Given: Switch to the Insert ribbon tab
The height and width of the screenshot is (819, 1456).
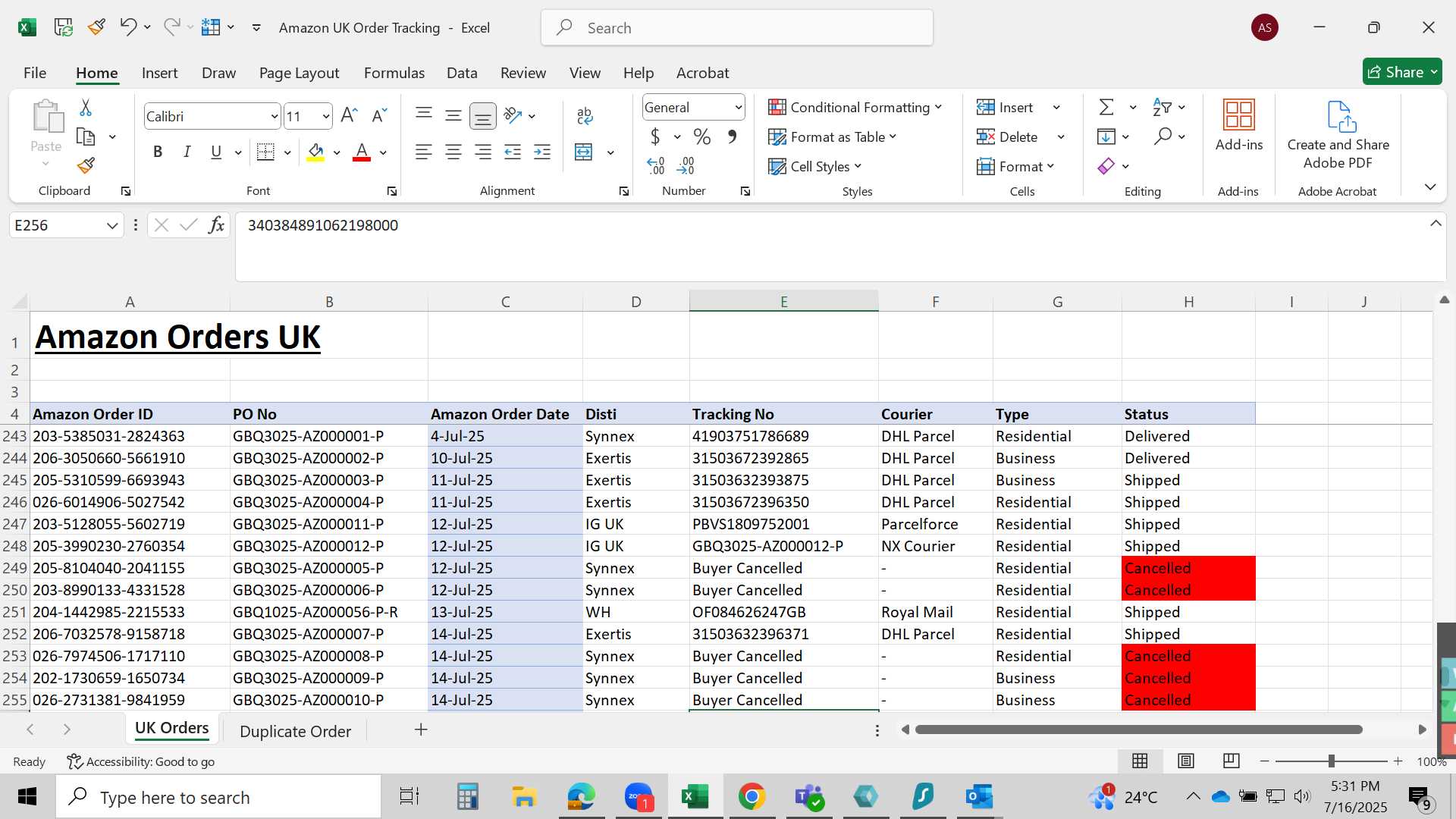Looking at the screenshot, I should tap(159, 73).
